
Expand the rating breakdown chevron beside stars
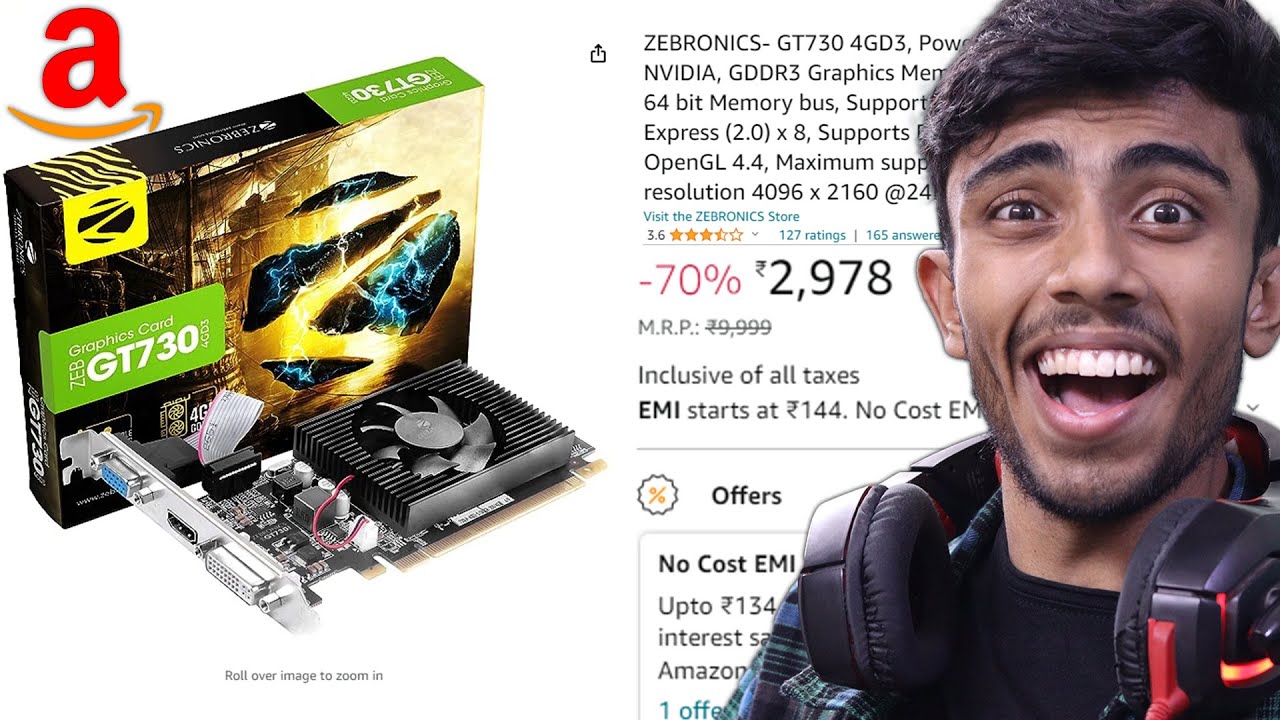pos(755,236)
